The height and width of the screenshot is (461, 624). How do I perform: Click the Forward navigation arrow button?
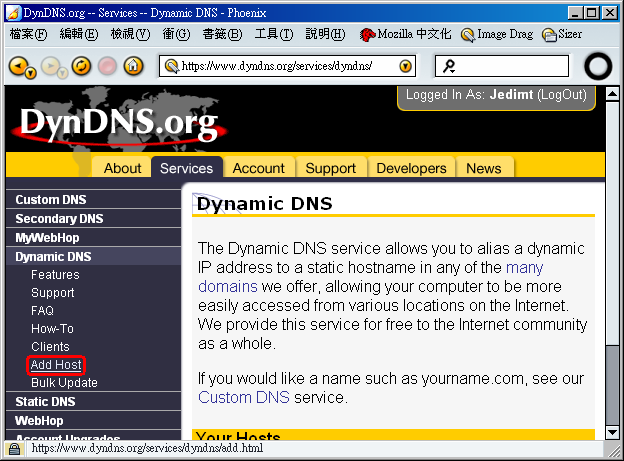click(x=50, y=66)
